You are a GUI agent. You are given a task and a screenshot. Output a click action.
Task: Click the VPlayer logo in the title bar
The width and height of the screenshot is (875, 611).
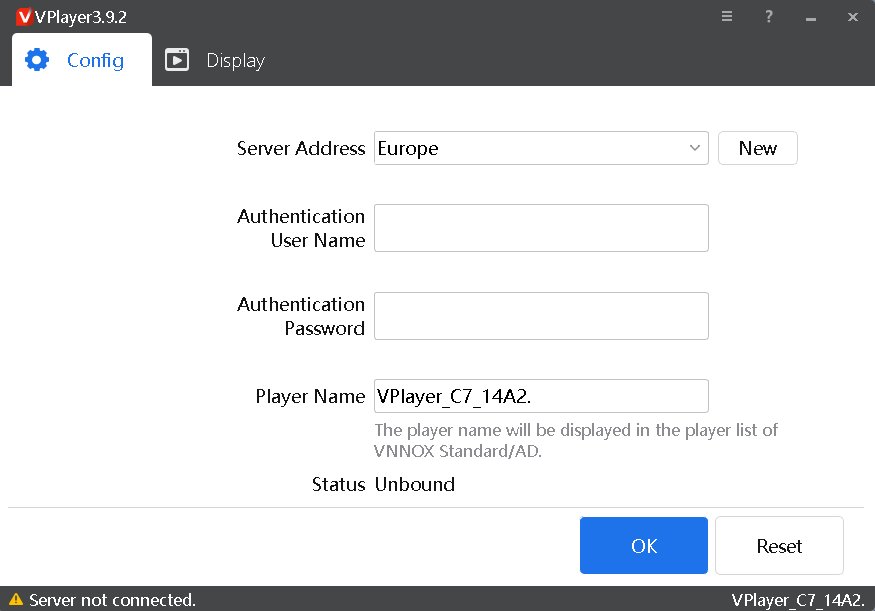click(x=24, y=17)
